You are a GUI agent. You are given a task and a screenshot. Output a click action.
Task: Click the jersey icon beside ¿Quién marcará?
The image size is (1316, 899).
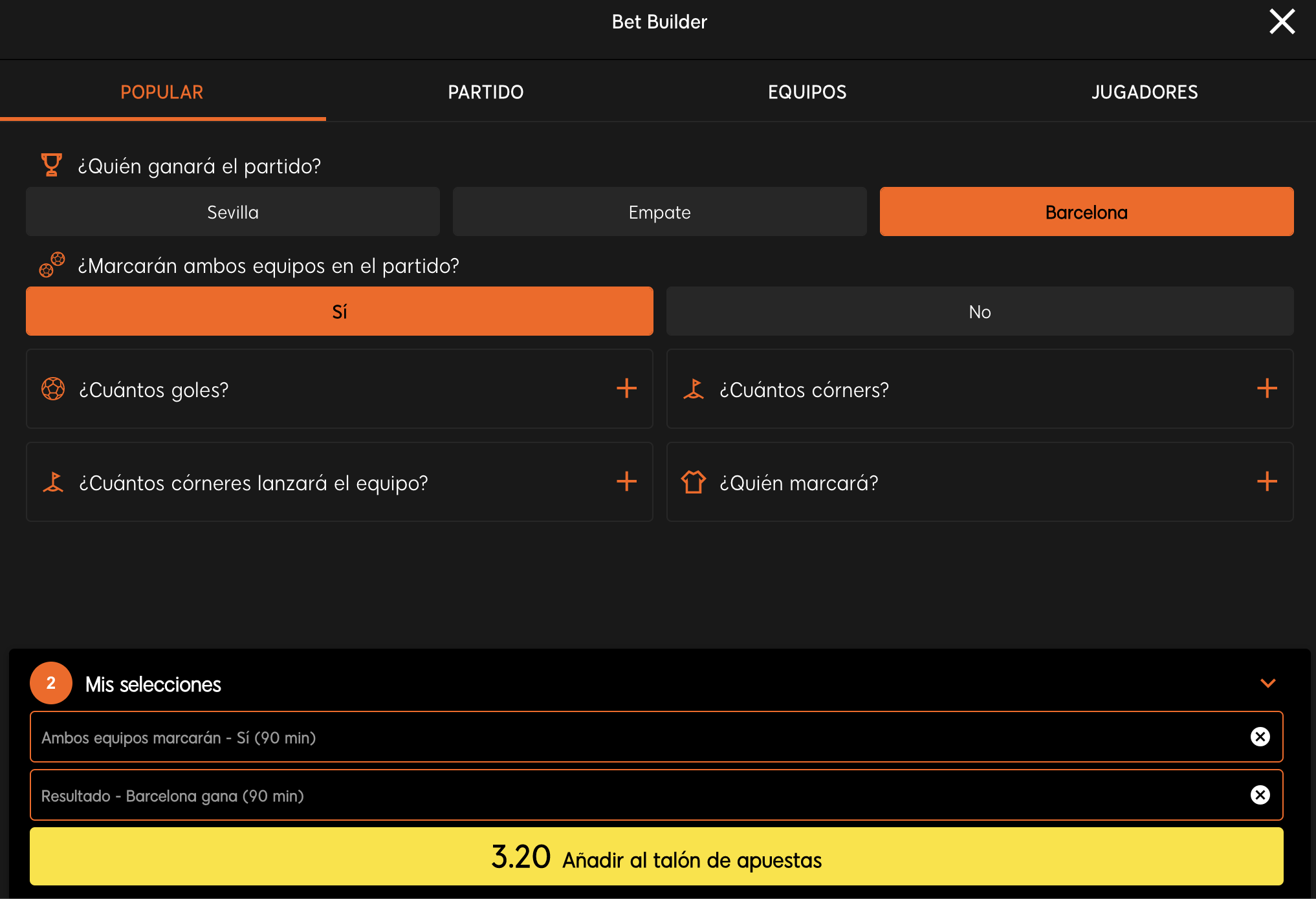pyautogui.click(x=694, y=482)
